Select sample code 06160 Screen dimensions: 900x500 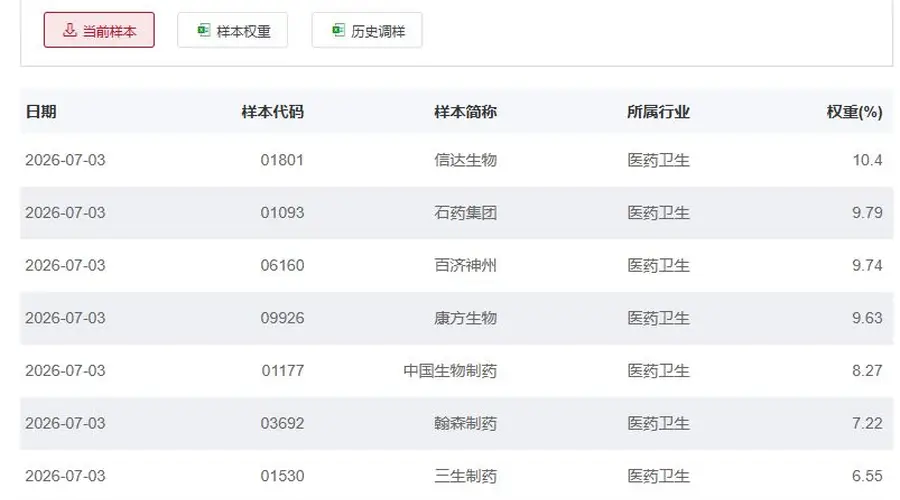tap(282, 265)
